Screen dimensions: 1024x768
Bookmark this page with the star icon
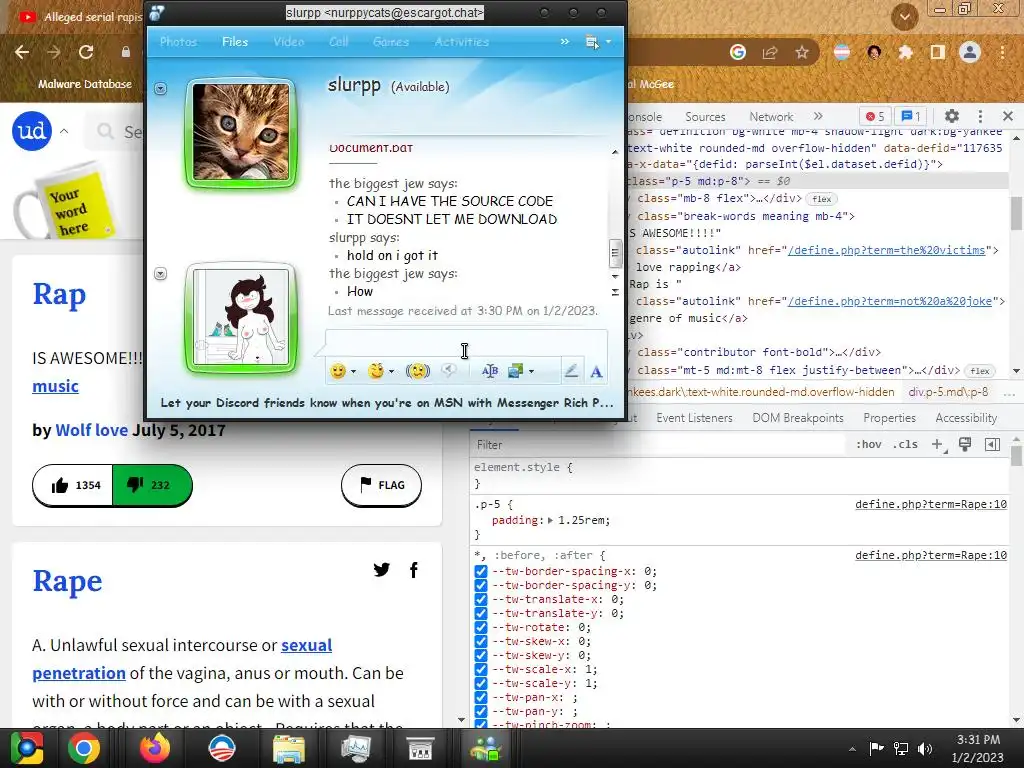point(802,52)
